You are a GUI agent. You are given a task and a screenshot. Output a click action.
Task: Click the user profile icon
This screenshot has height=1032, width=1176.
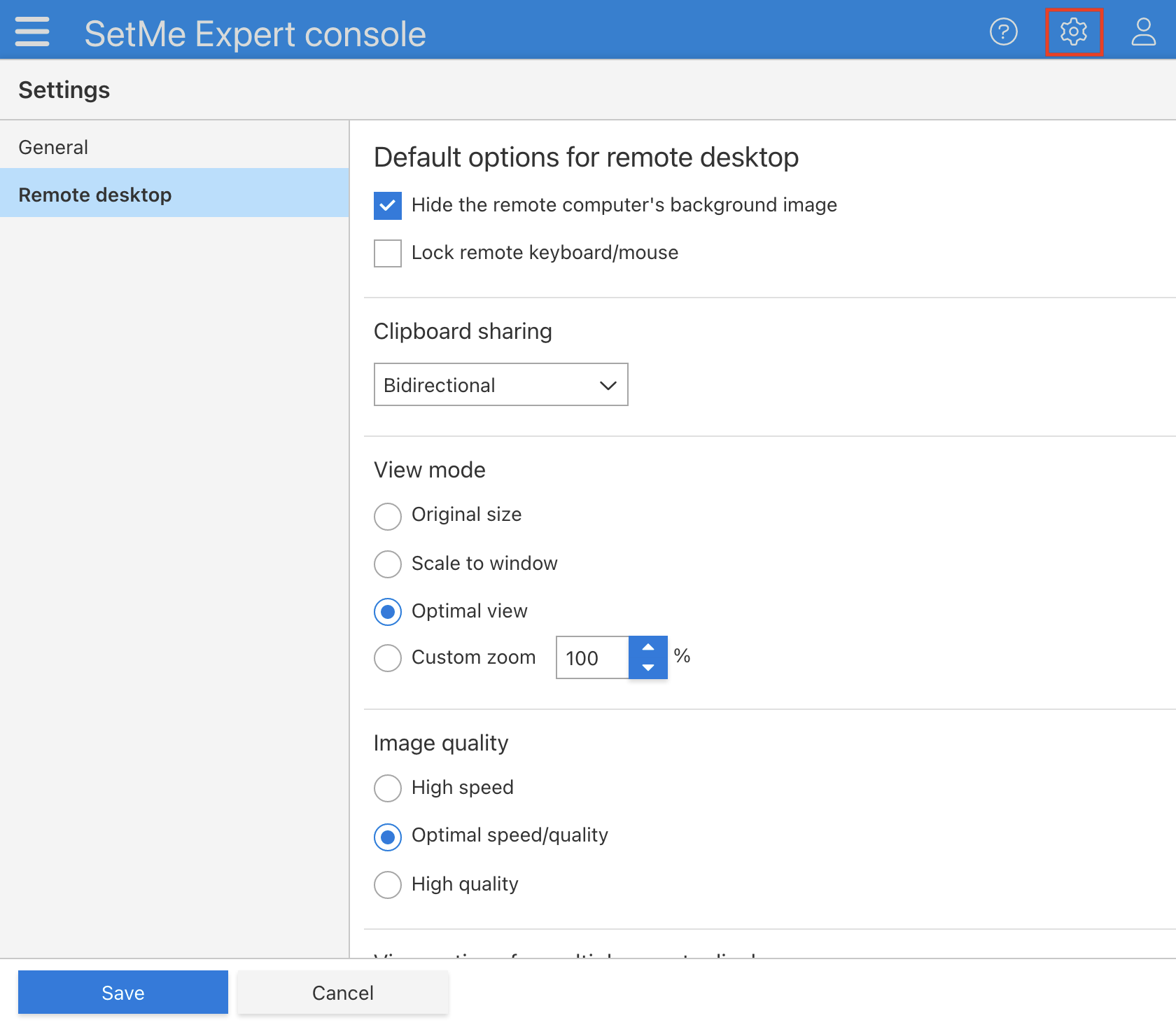(1142, 31)
